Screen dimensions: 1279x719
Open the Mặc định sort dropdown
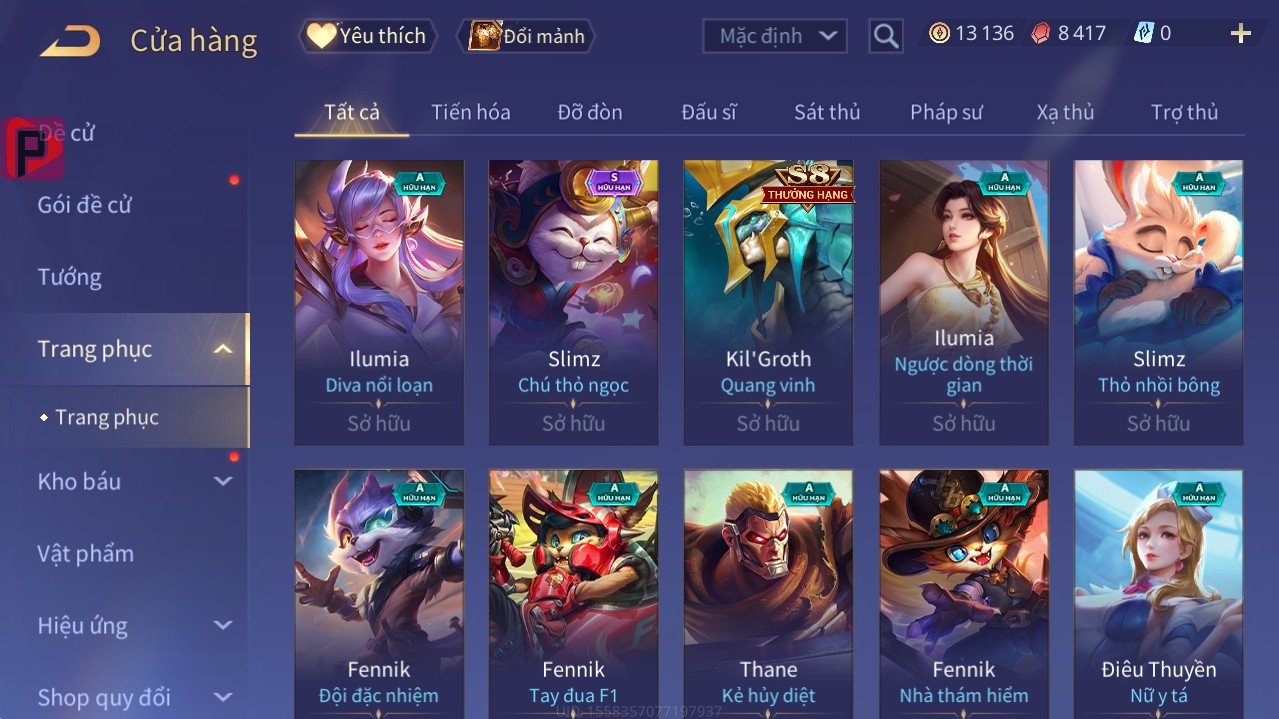[x=775, y=36]
